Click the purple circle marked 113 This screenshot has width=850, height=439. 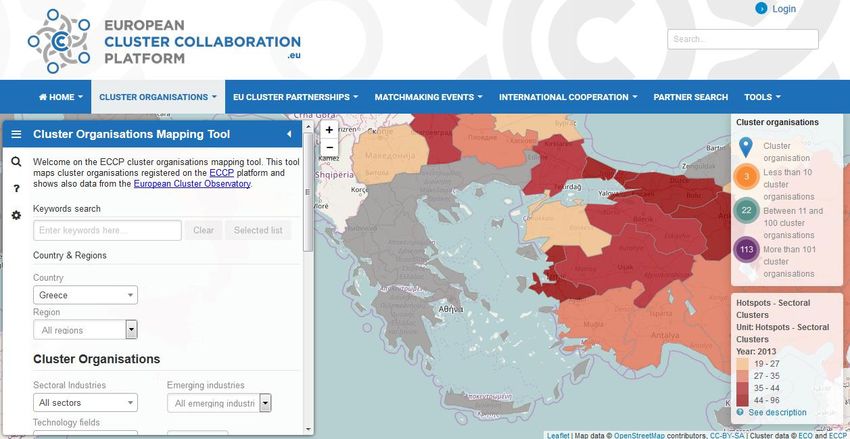(746, 250)
